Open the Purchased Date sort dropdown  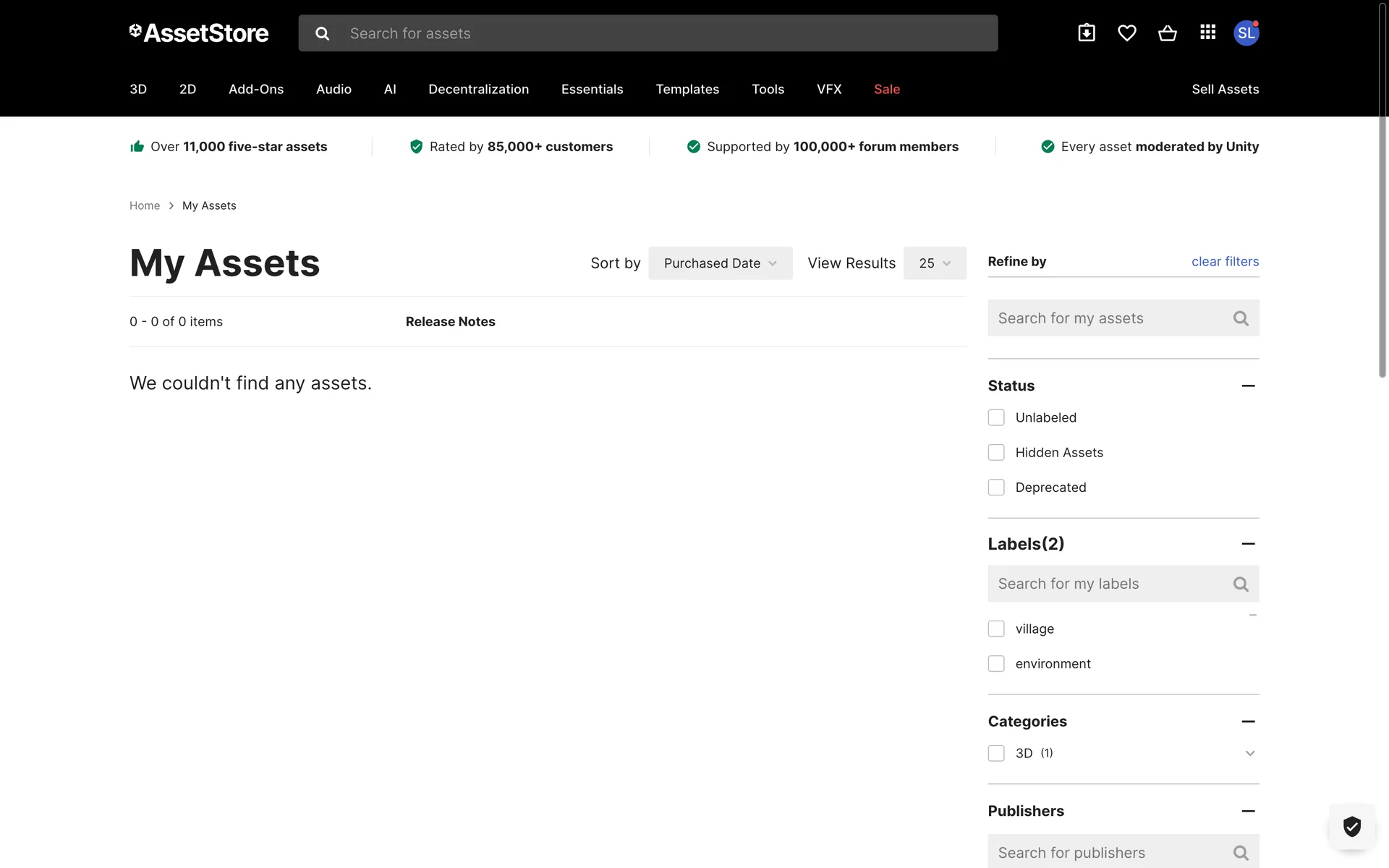pyautogui.click(x=720, y=263)
